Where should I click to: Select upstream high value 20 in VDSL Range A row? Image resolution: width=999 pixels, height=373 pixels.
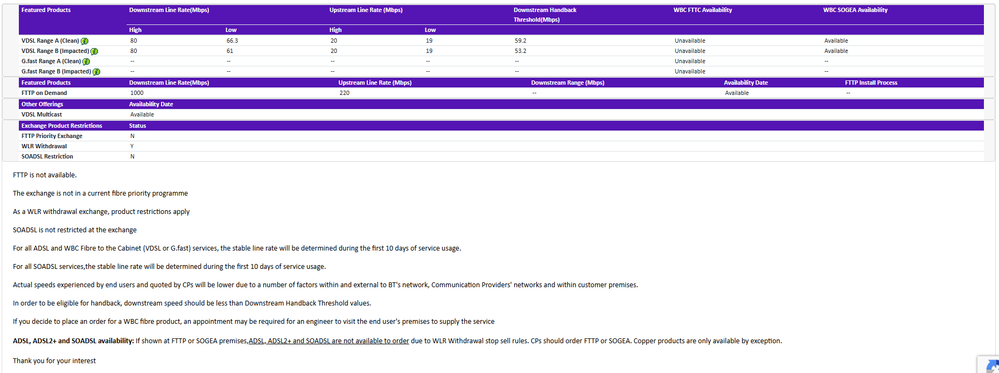(334, 41)
